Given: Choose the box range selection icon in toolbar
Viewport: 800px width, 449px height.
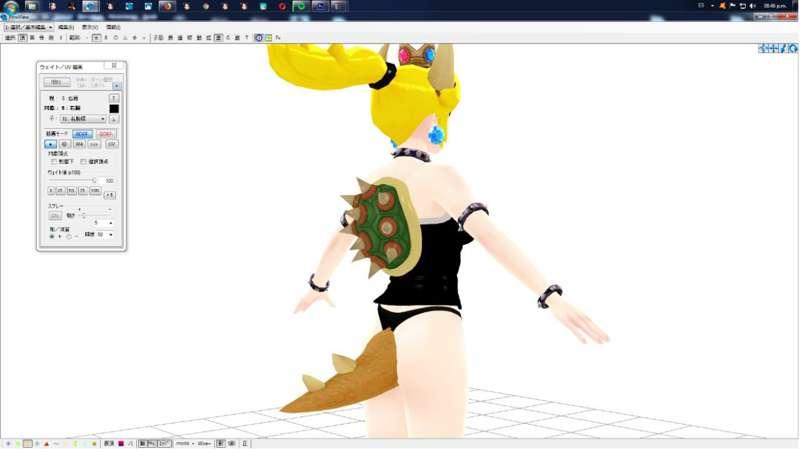Looking at the screenshot, I should [x=96, y=38].
